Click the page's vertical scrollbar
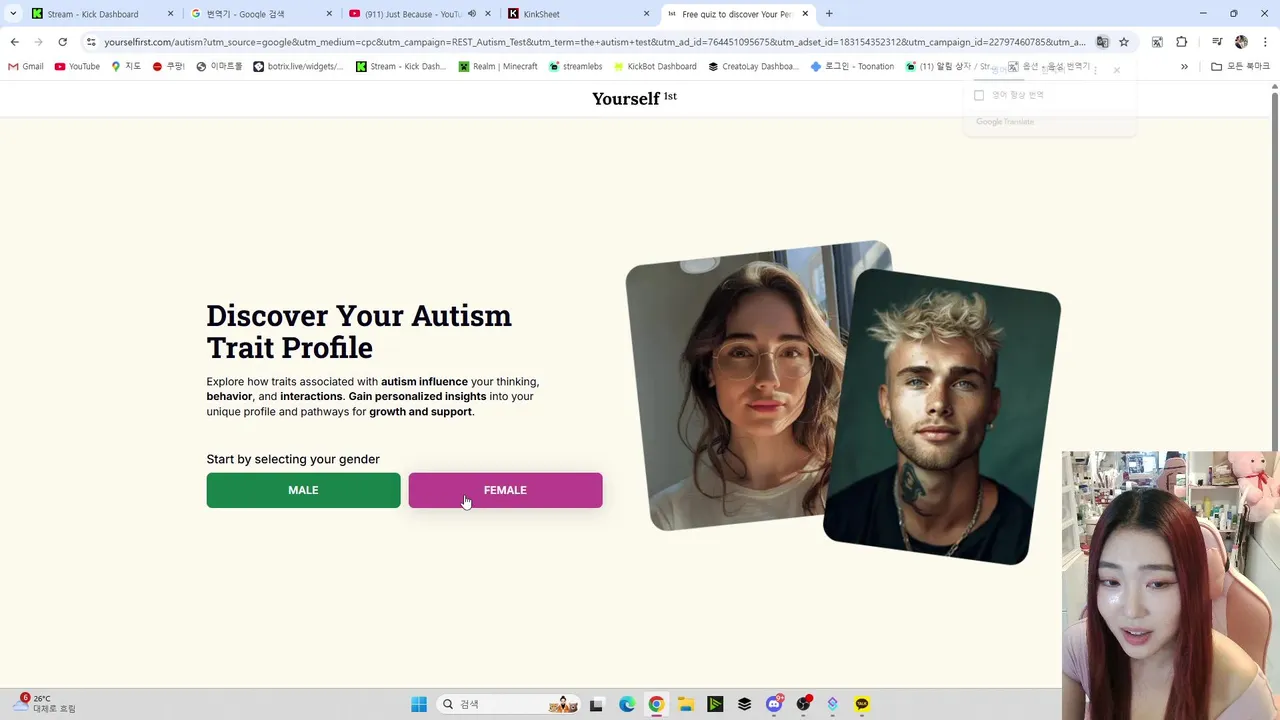Viewport: 1280px width, 720px height. pos(1274,270)
